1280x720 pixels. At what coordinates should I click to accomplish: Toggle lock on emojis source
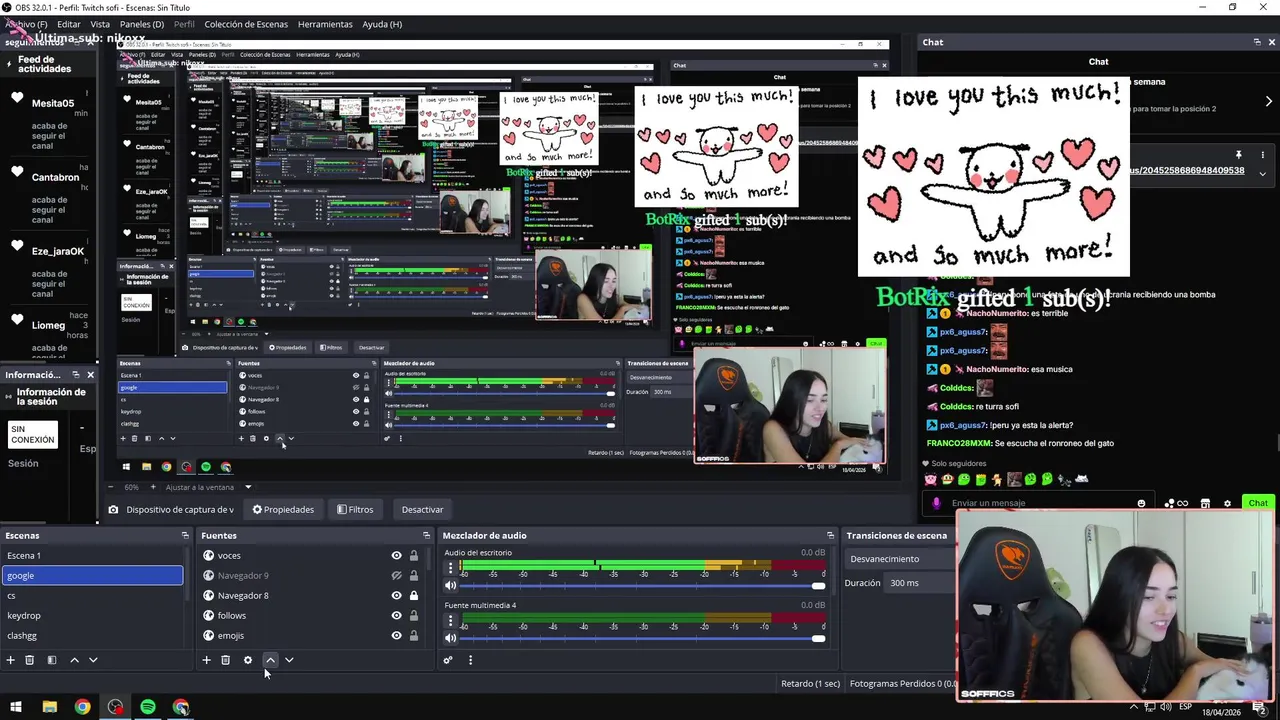click(414, 635)
